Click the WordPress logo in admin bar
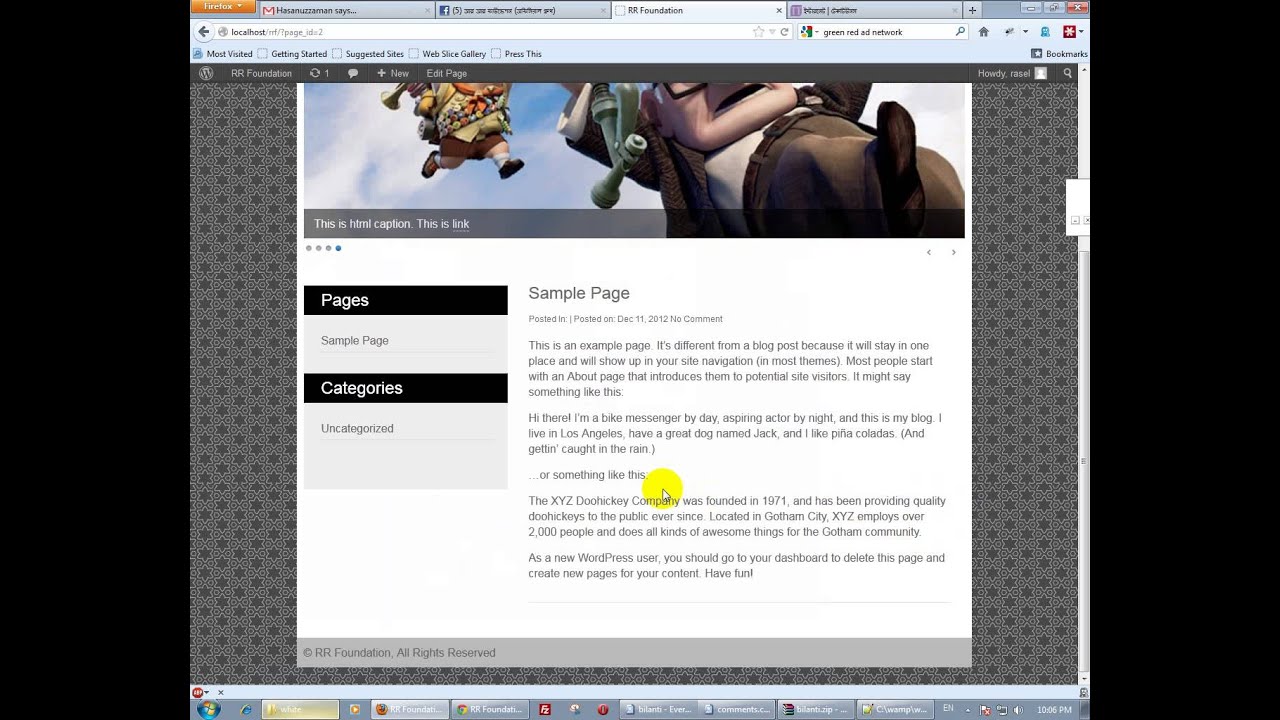Viewport: 1280px width, 720px height. (x=206, y=73)
